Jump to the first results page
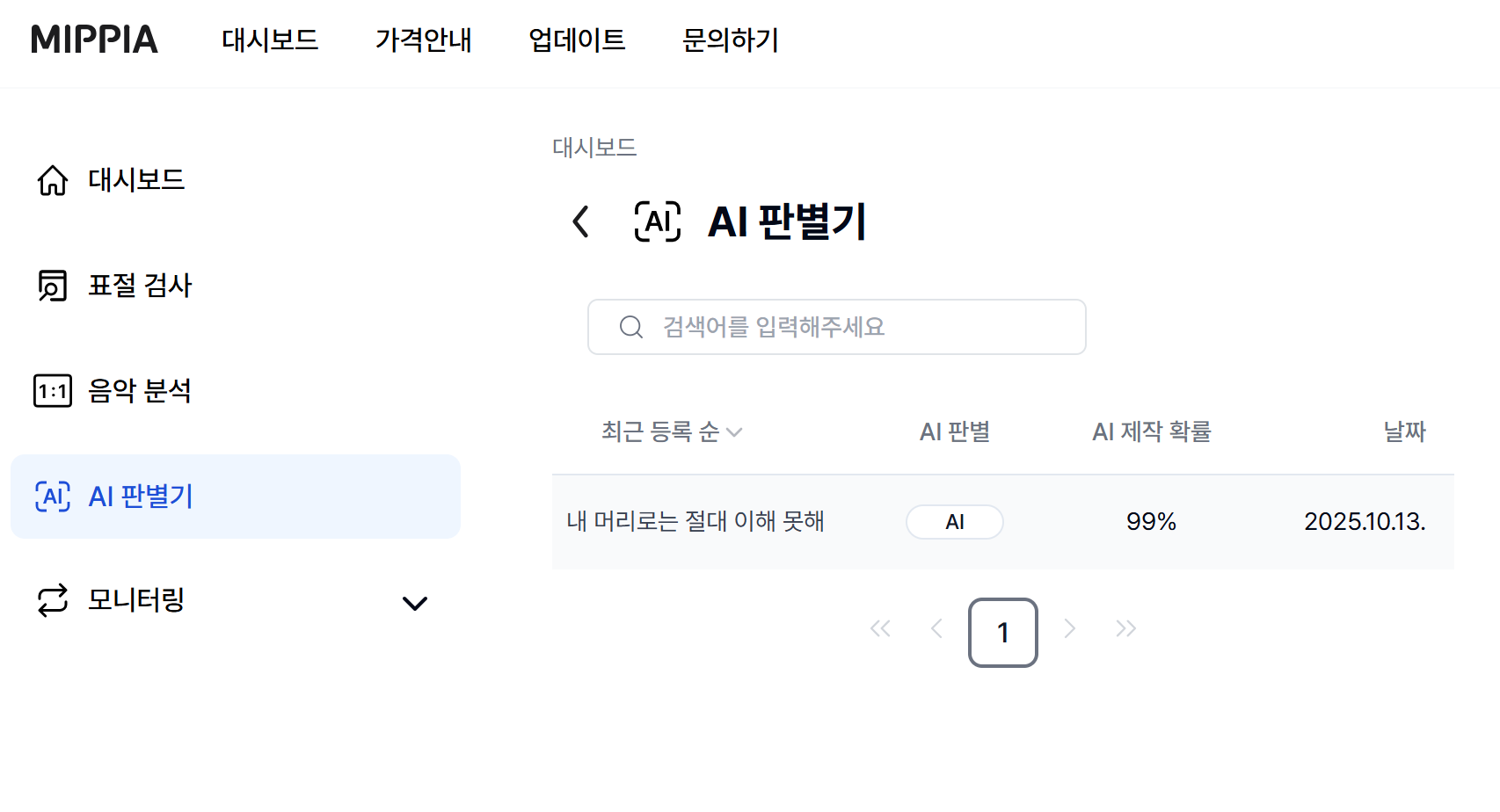Screen dimensions: 1500x812 tap(880, 628)
